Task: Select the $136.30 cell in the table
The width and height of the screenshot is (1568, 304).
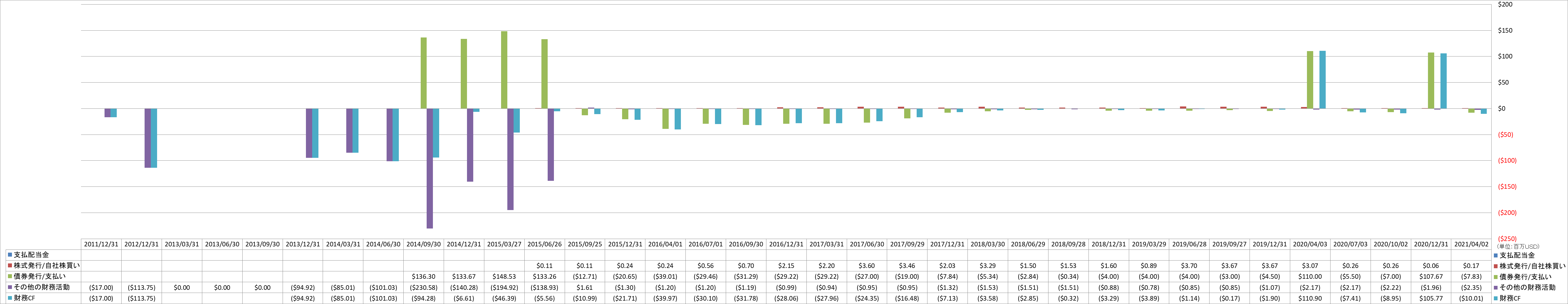Action: coord(424,277)
